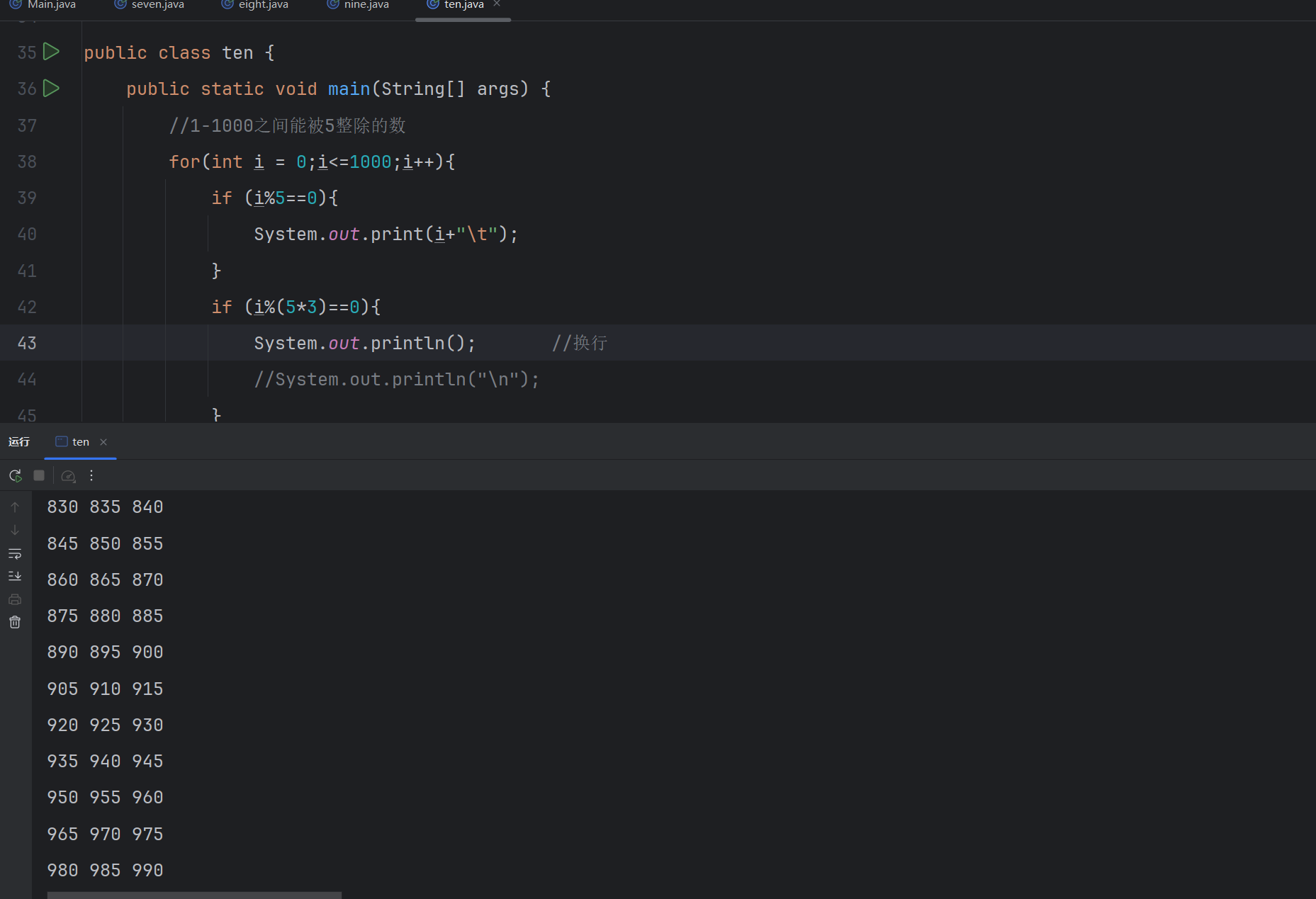The height and width of the screenshot is (899, 1316).
Task: Toggle scroll to end of console
Action: 15,576
